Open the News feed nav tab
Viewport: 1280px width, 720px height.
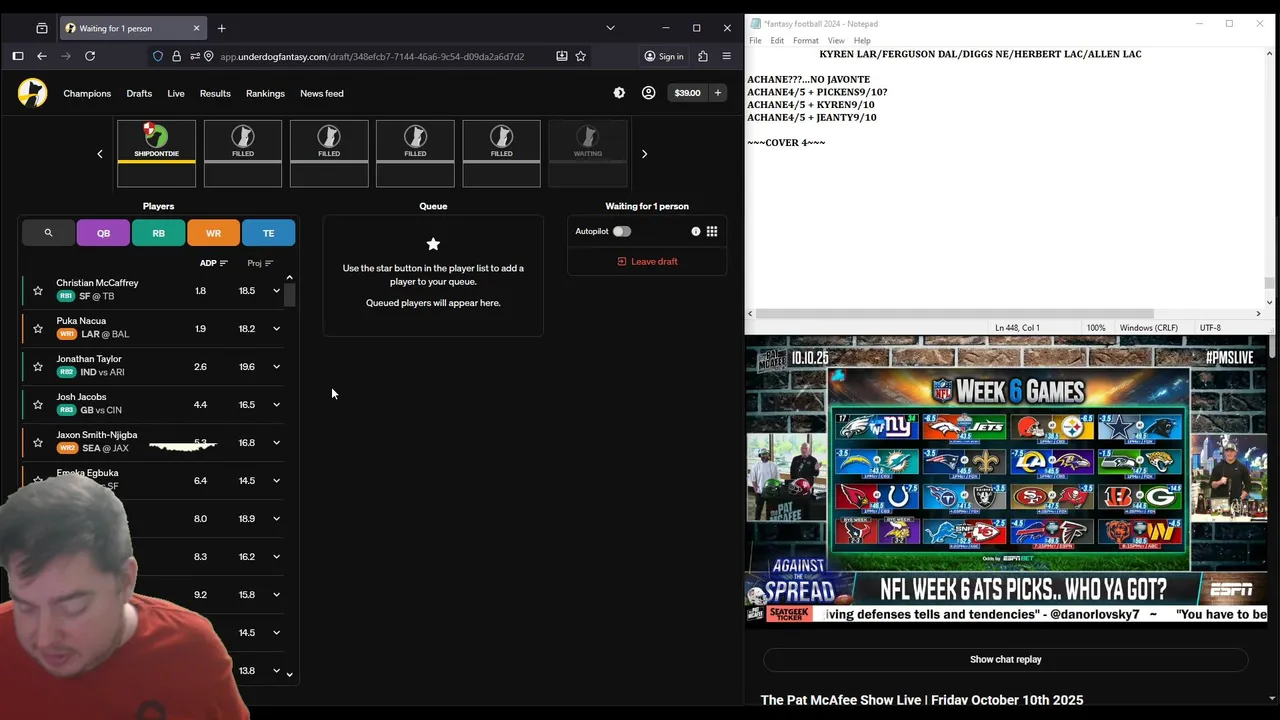pos(322,93)
